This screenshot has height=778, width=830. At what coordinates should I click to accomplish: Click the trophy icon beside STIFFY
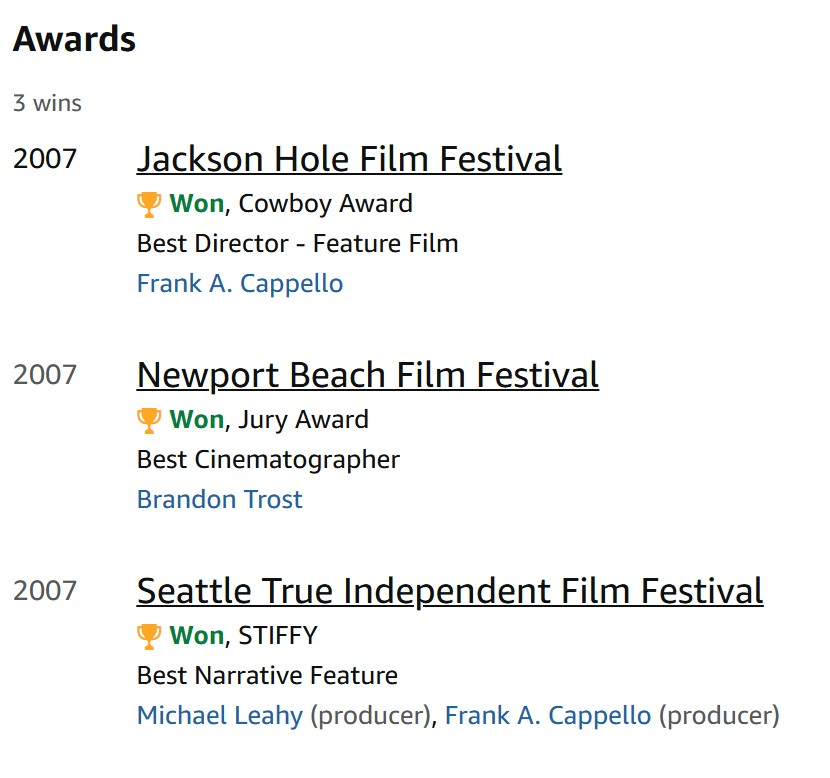click(148, 636)
